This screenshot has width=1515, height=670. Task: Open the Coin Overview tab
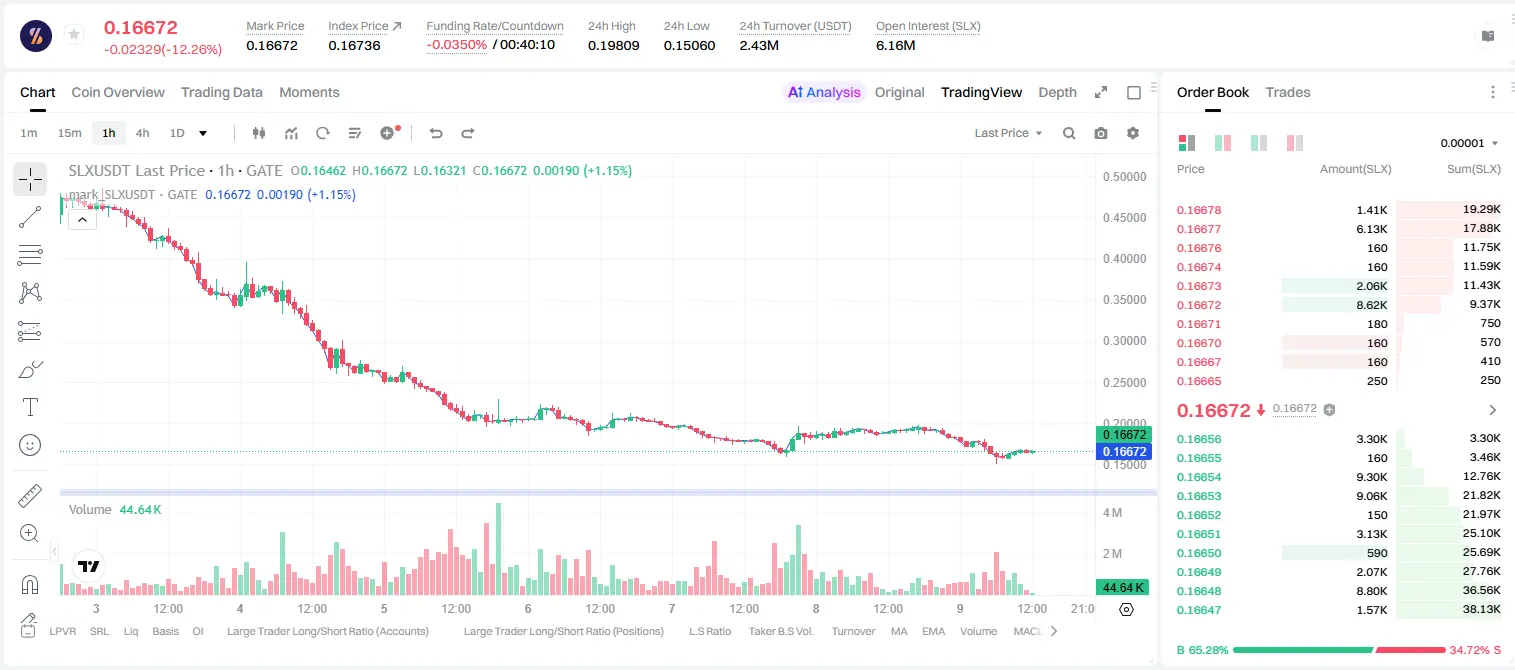[118, 92]
